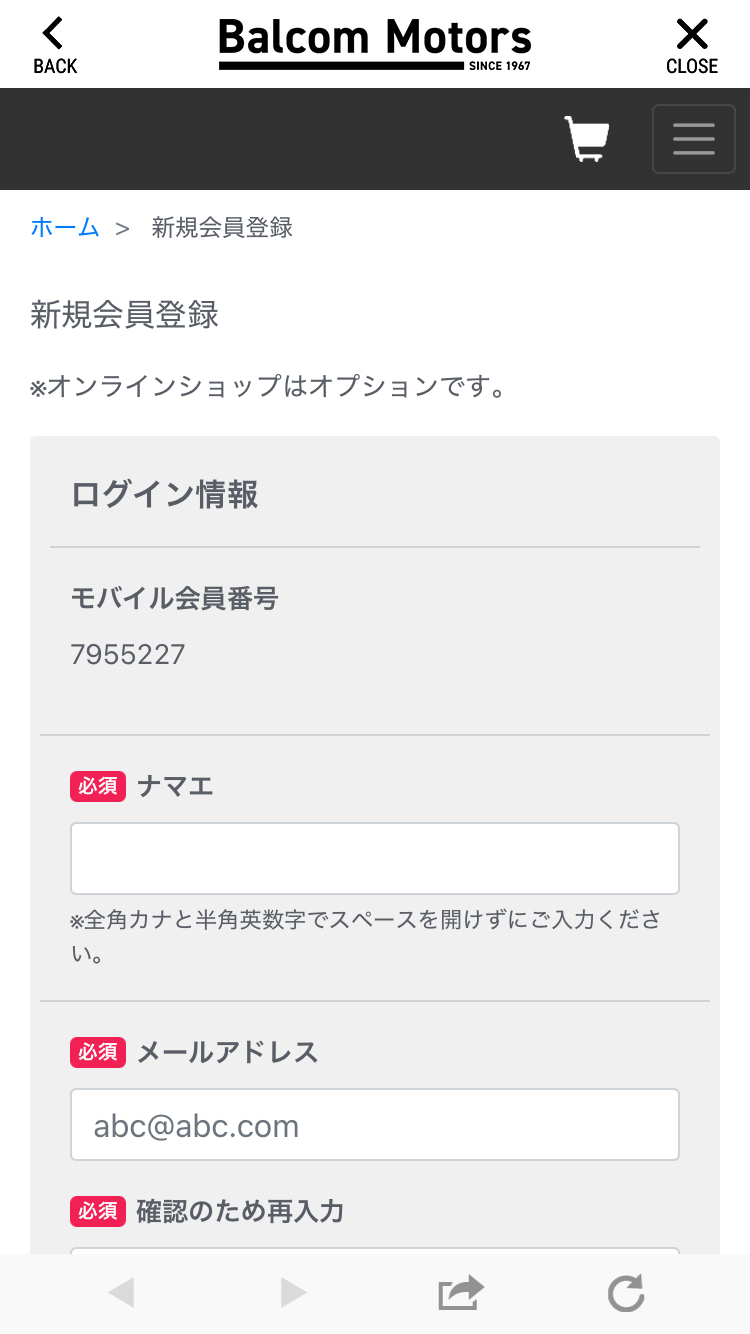Click the 必須 badge beside メールアドレス

coord(98,1052)
